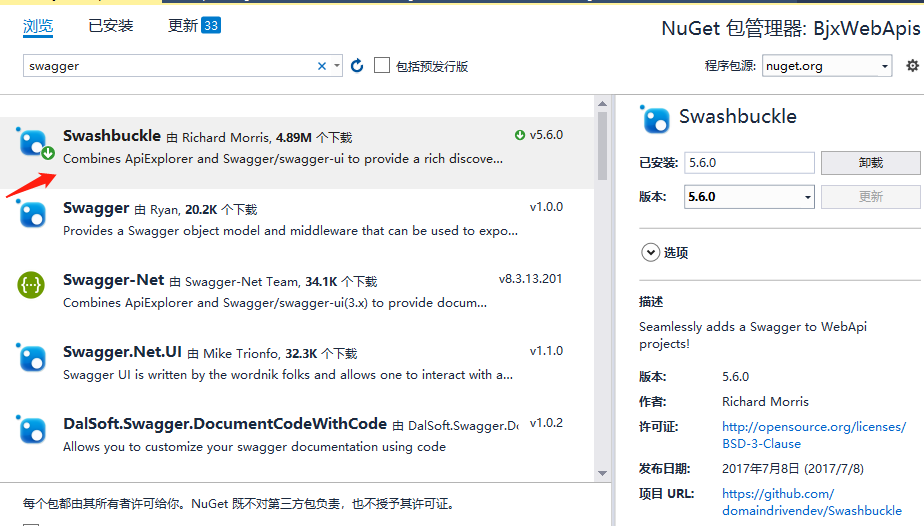Click the v1.1.0 version text
This screenshot has height=526, width=924.
click(546, 351)
